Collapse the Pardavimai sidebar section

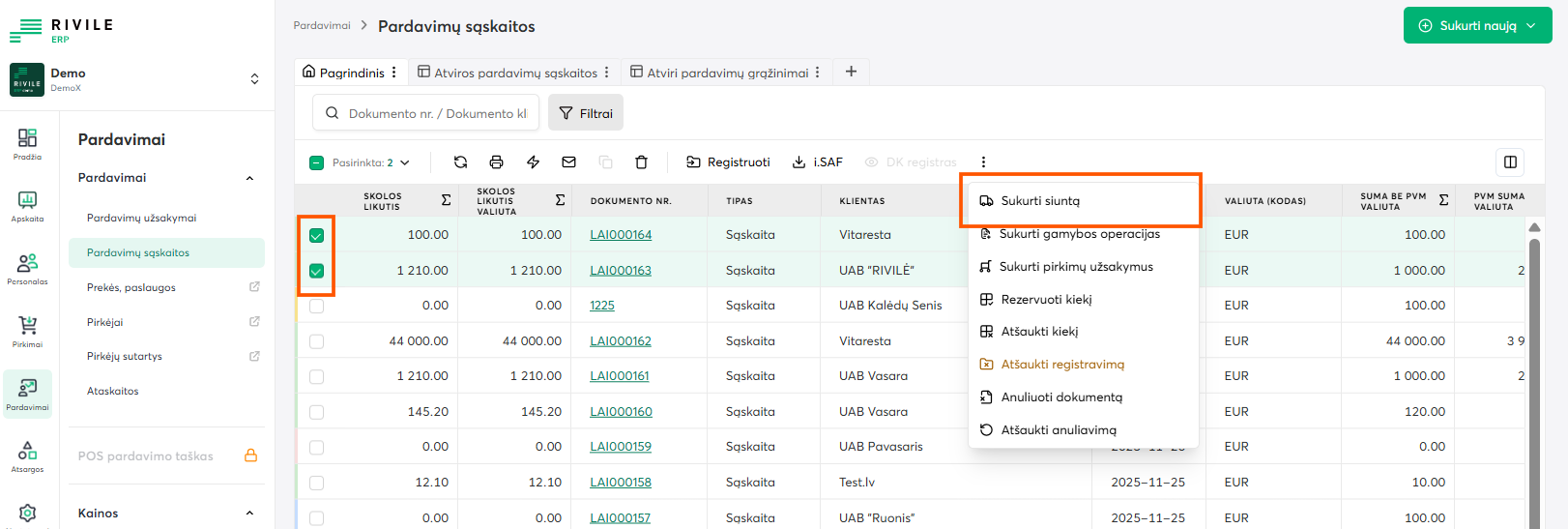(249, 178)
